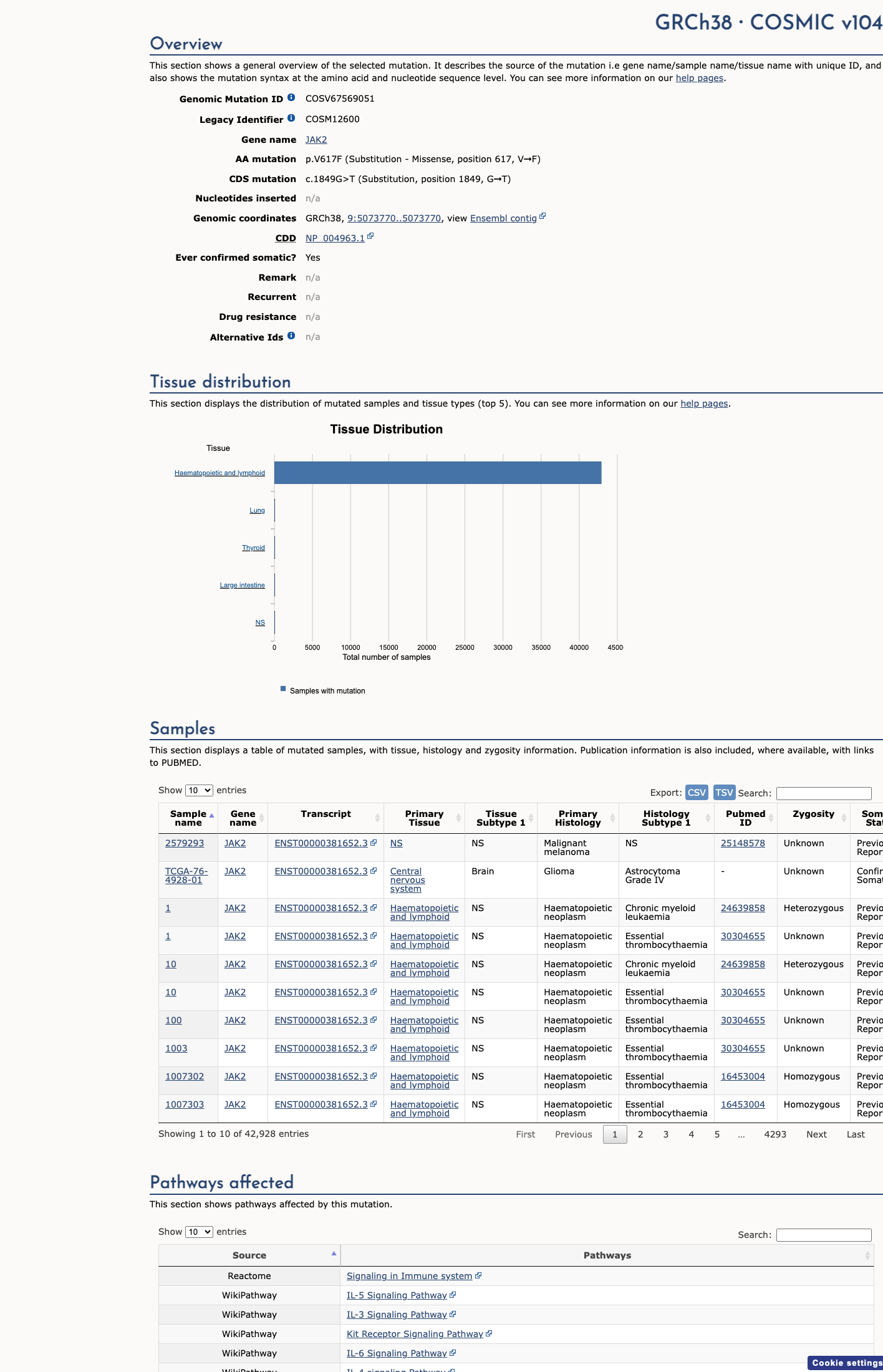The width and height of the screenshot is (883, 1372).
Task: Open Pathways table Show entries dropdown
Action: (199, 1232)
